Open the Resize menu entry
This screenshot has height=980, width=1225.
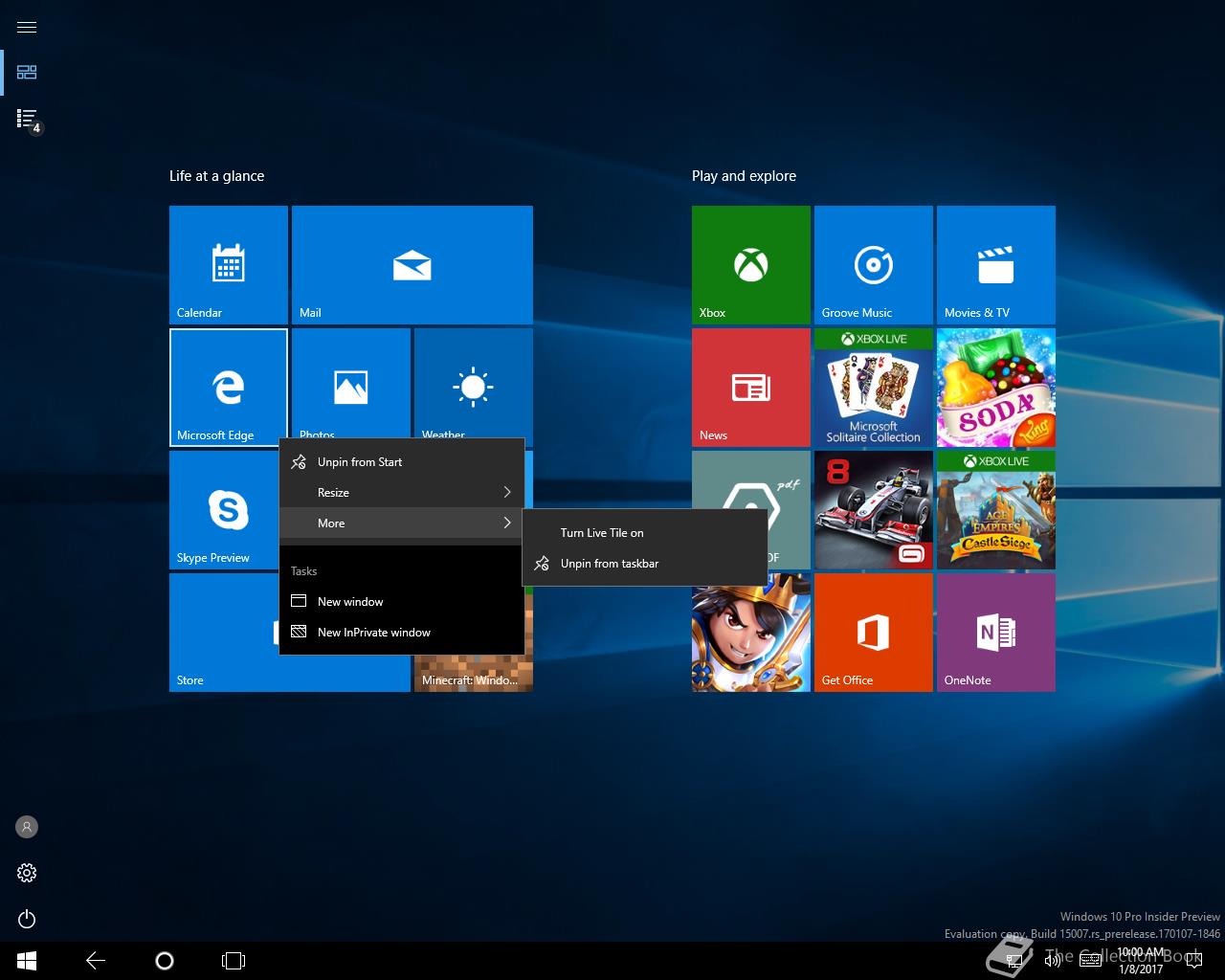coord(402,493)
